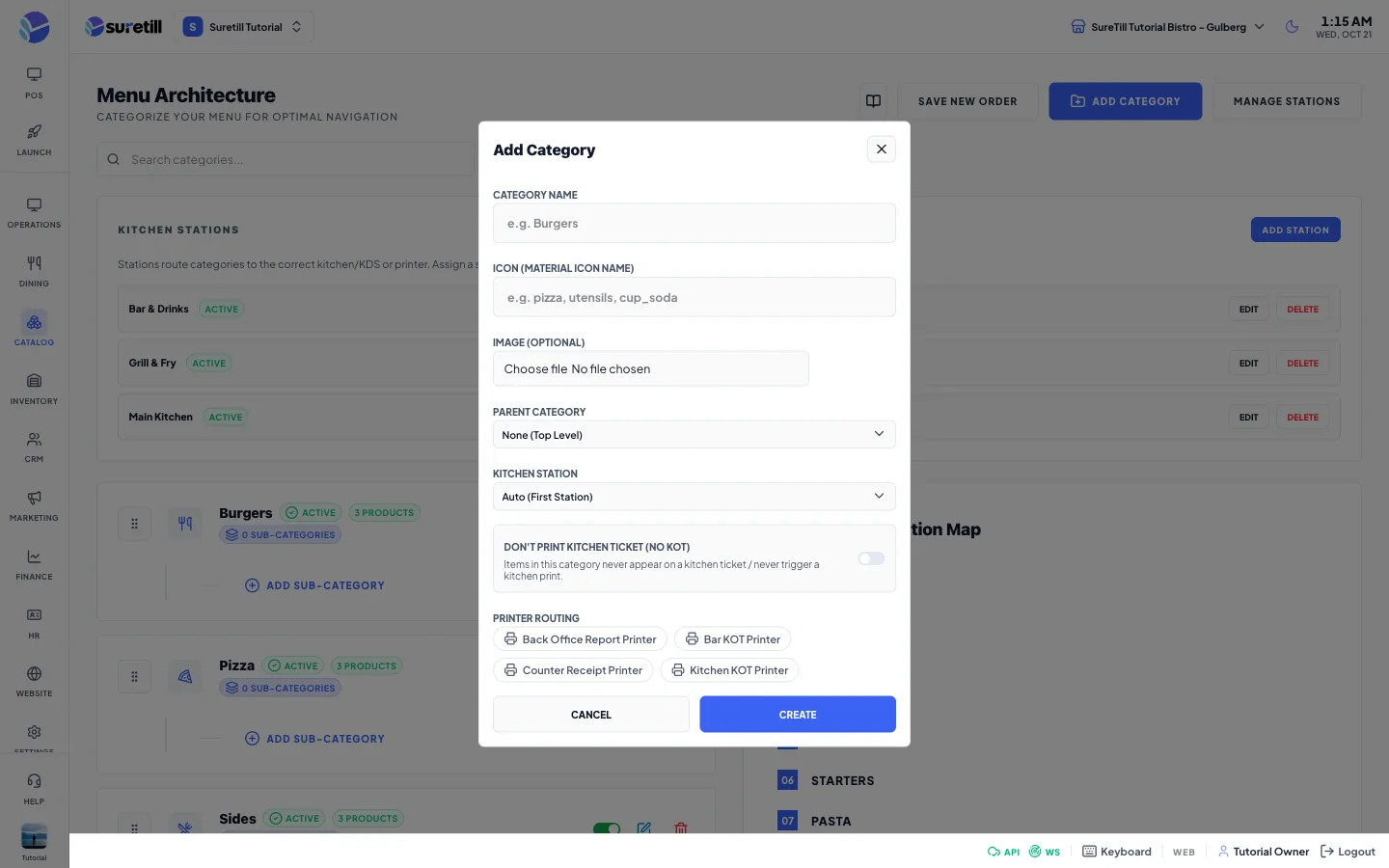1389x868 pixels.
Task: Go to Operations in the sidebar
Action: pyautogui.click(x=34, y=213)
